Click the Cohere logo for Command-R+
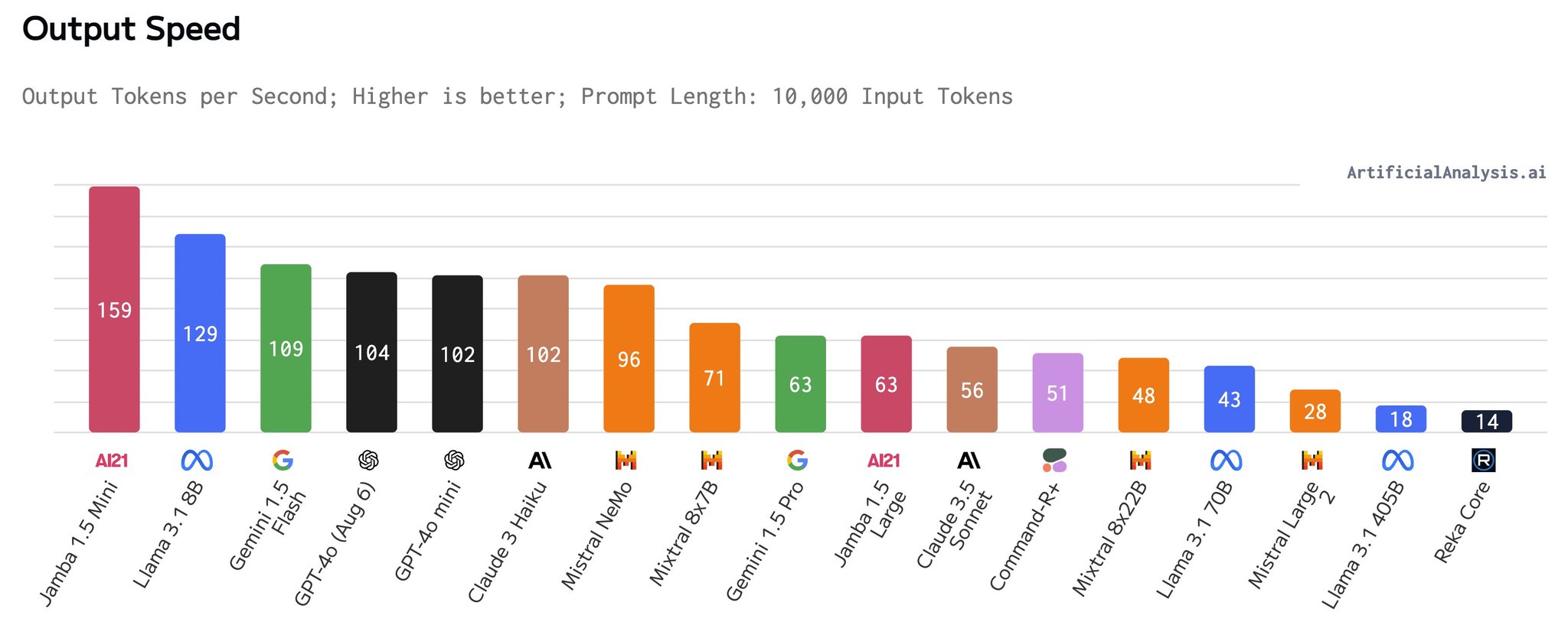The height and width of the screenshot is (635, 1568). coord(1054,461)
